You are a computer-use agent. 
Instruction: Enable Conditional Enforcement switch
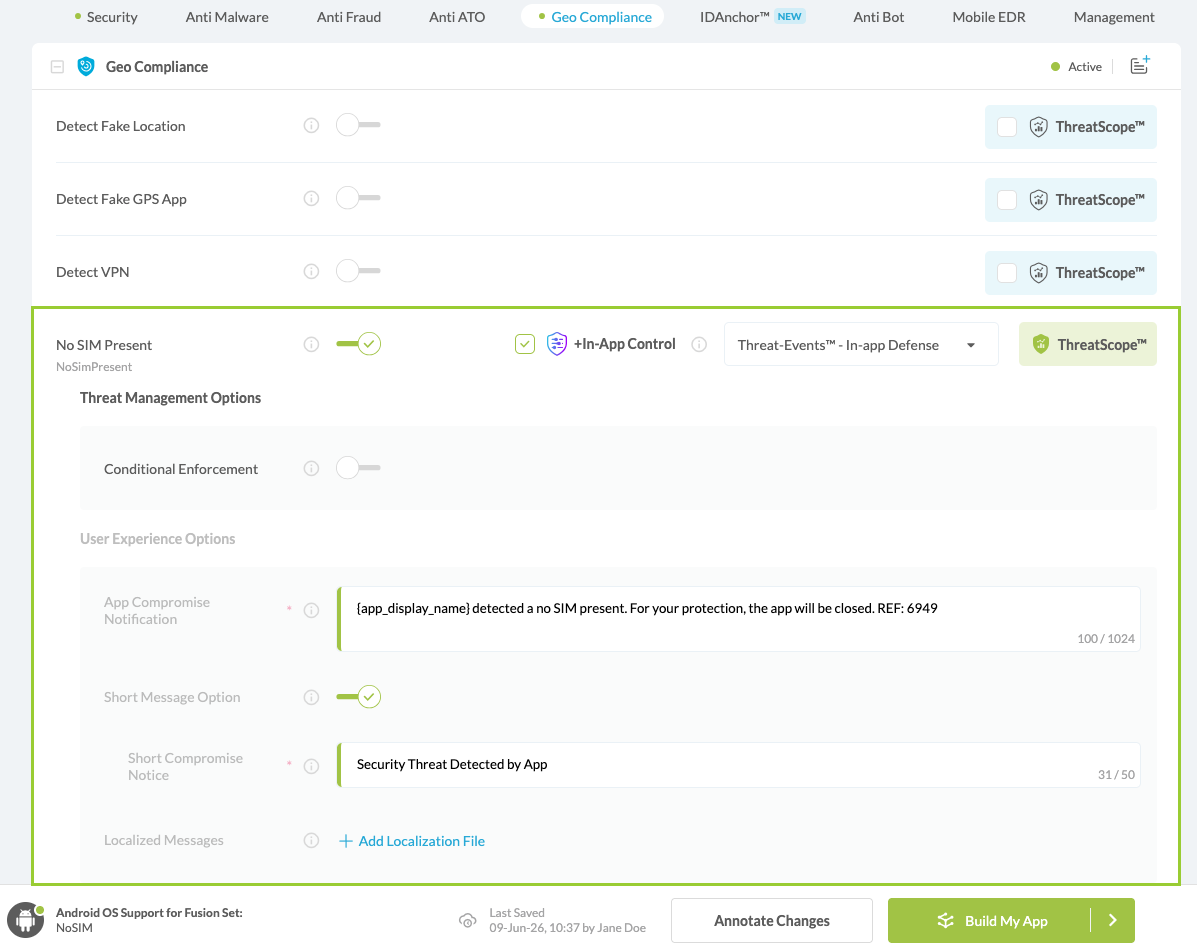[358, 468]
